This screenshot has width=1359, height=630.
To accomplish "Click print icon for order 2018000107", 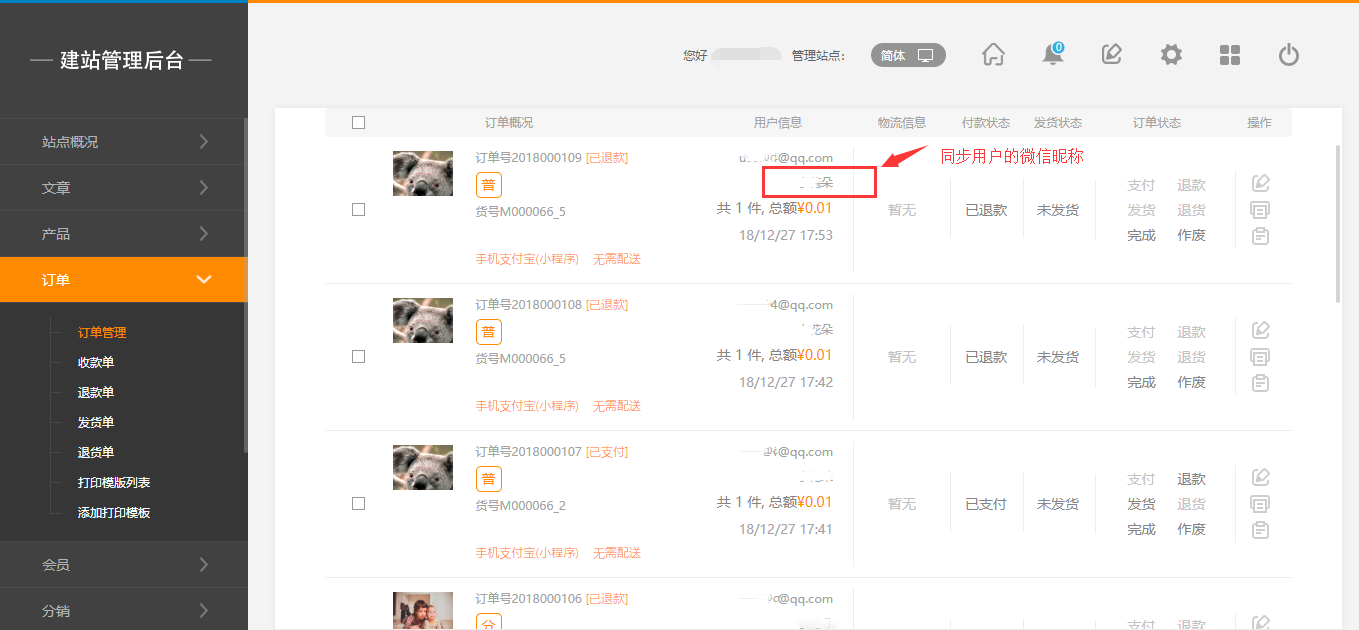I will click(x=1260, y=504).
